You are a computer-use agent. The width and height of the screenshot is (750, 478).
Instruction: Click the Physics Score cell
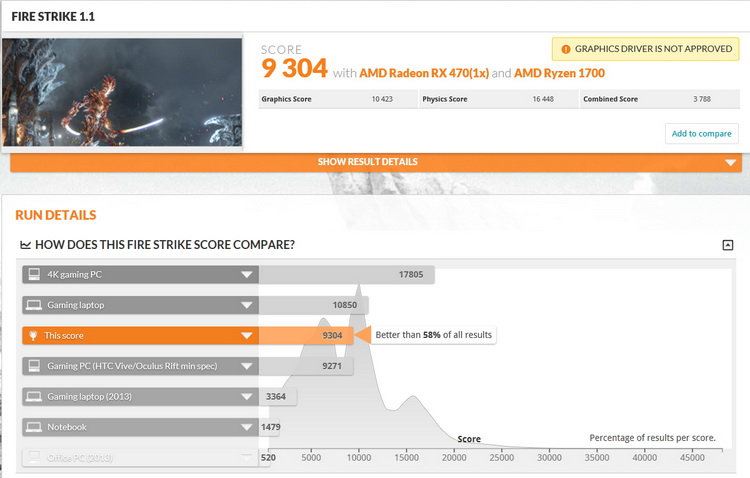point(498,99)
